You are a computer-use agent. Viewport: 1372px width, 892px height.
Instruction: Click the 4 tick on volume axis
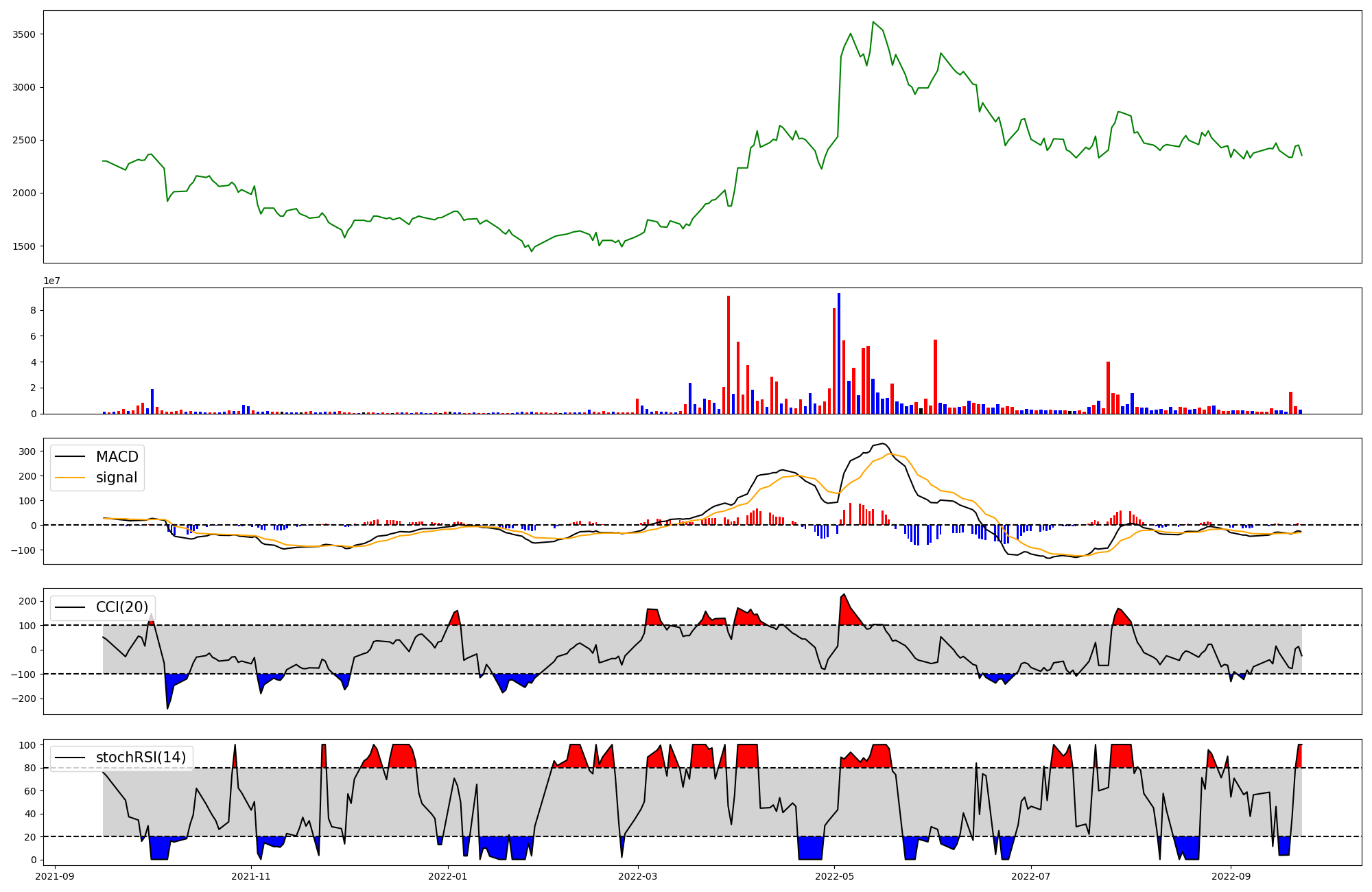tap(33, 362)
